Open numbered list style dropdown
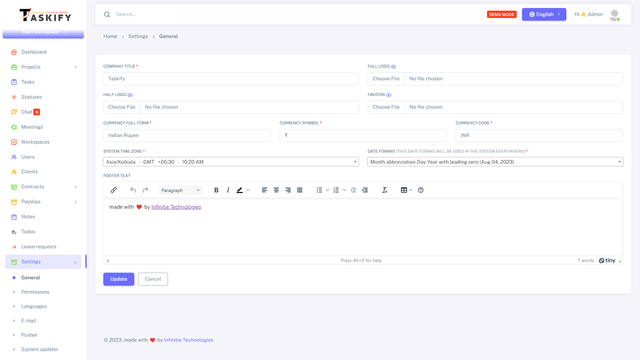This screenshot has width=640, height=360. pos(344,190)
